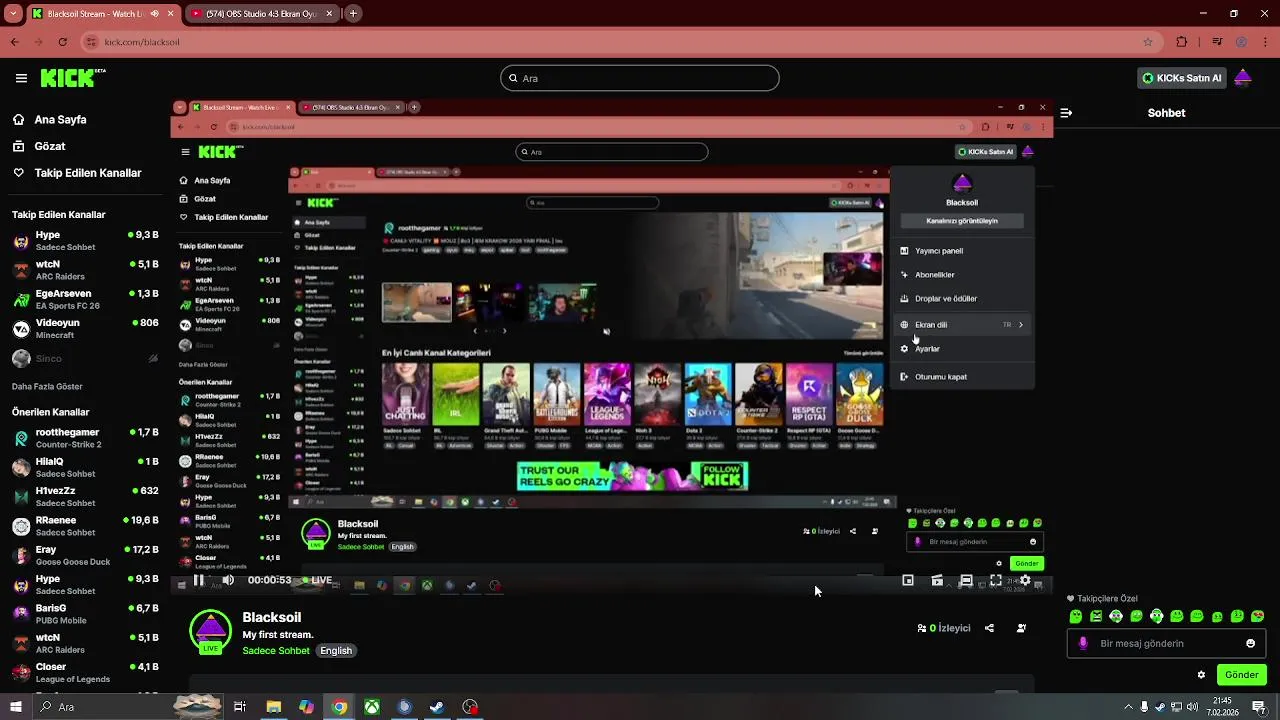Go to Ana Sayfa in the sidebar

coord(60,119)
